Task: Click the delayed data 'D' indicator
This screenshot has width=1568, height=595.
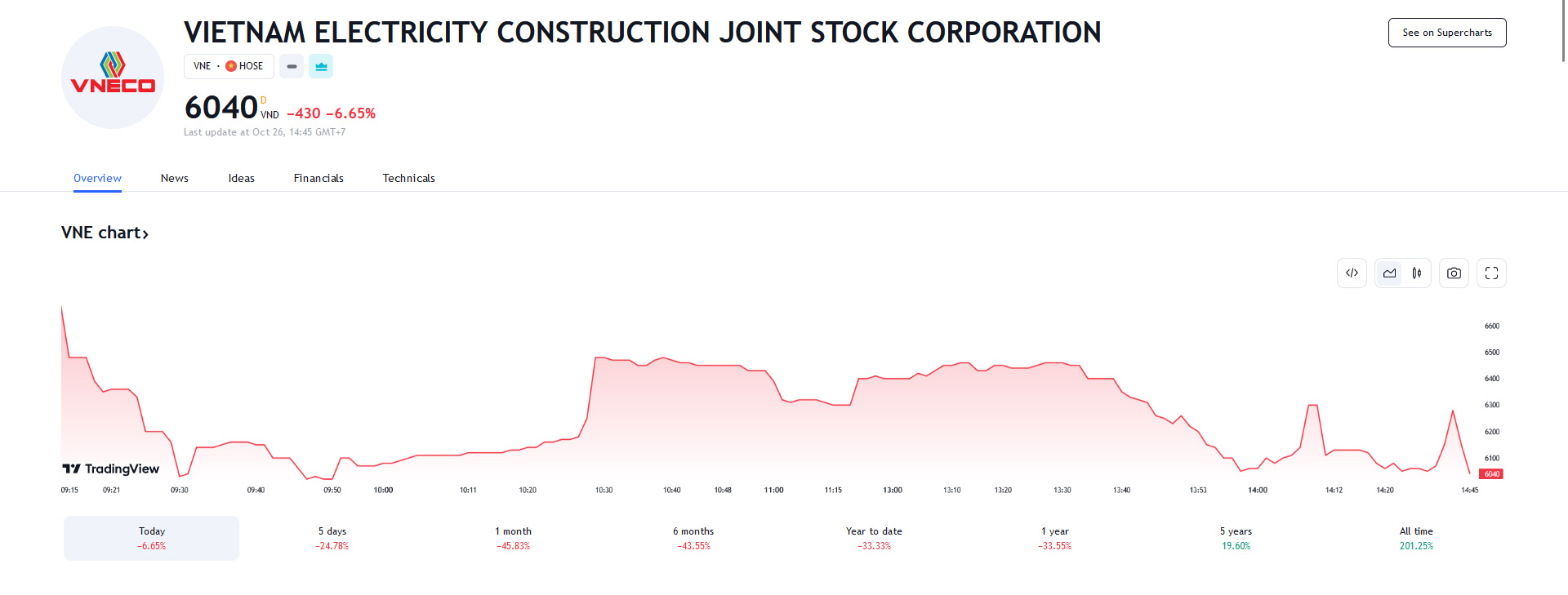Action: coord(263,100)
